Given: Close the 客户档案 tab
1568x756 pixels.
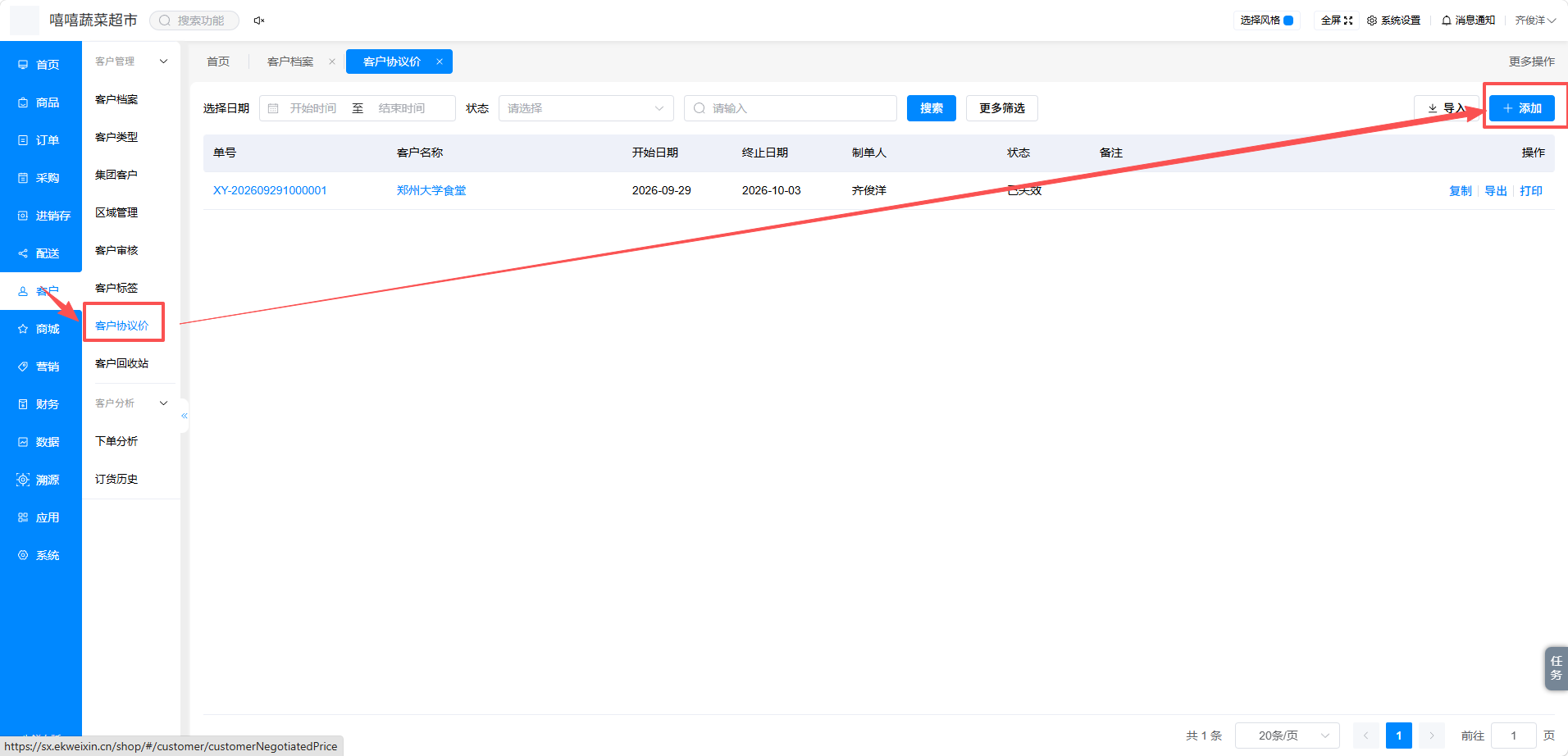Looking at the screenshot, I should point(332,61).
